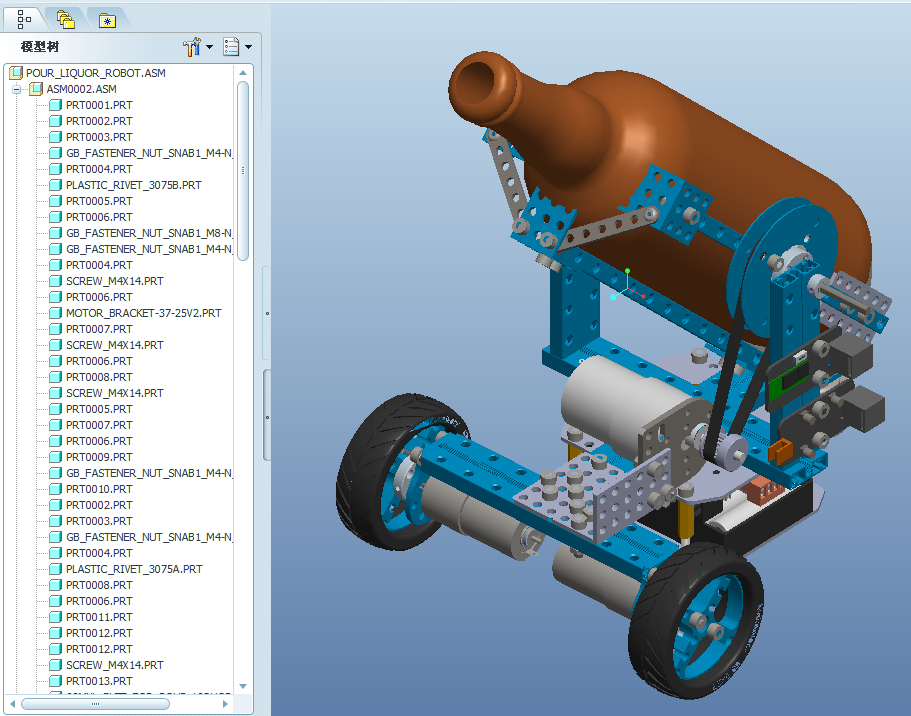
Task: Click the horizontal scroll right arrow
Action: pyautogui.click(x=225, y=704)
